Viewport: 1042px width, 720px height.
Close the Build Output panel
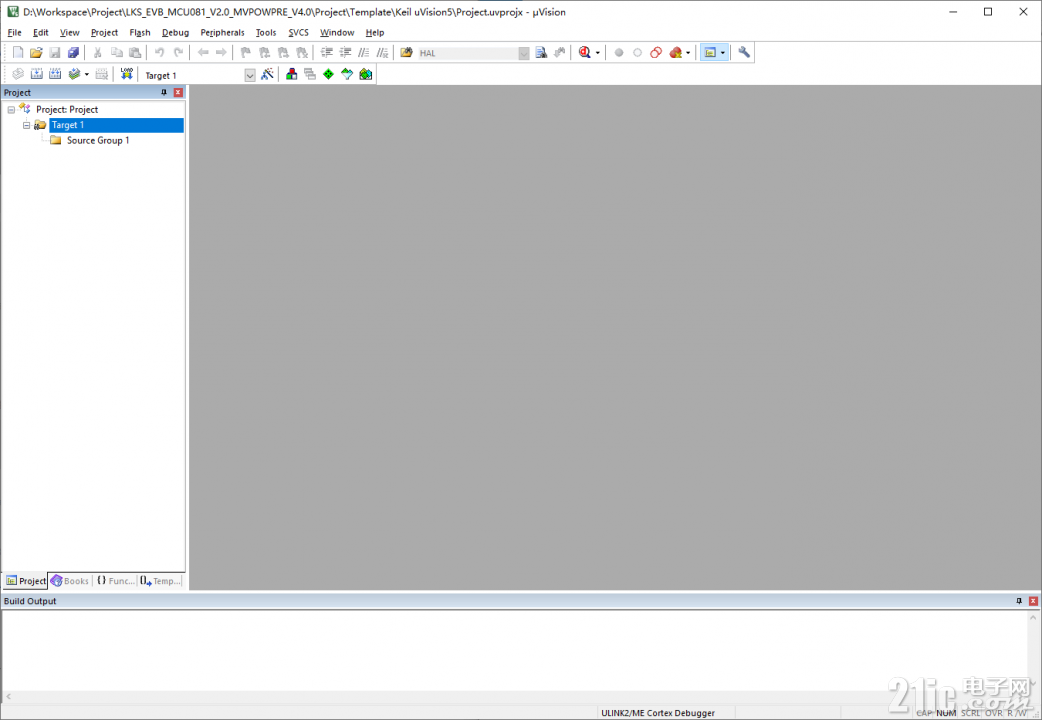tap(1033, 601)
